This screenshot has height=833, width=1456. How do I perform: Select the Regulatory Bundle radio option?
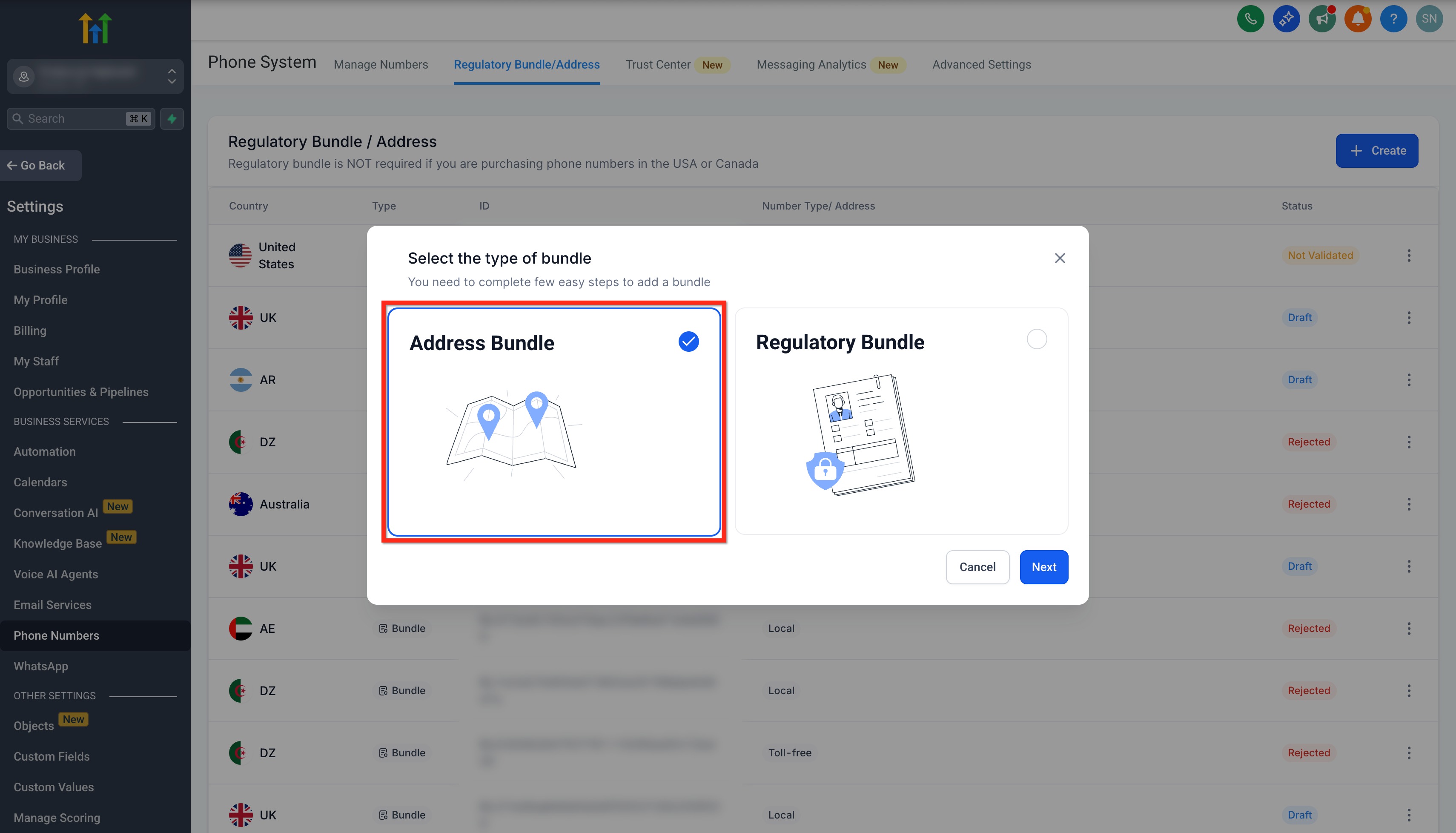(x=1036, y=339)
